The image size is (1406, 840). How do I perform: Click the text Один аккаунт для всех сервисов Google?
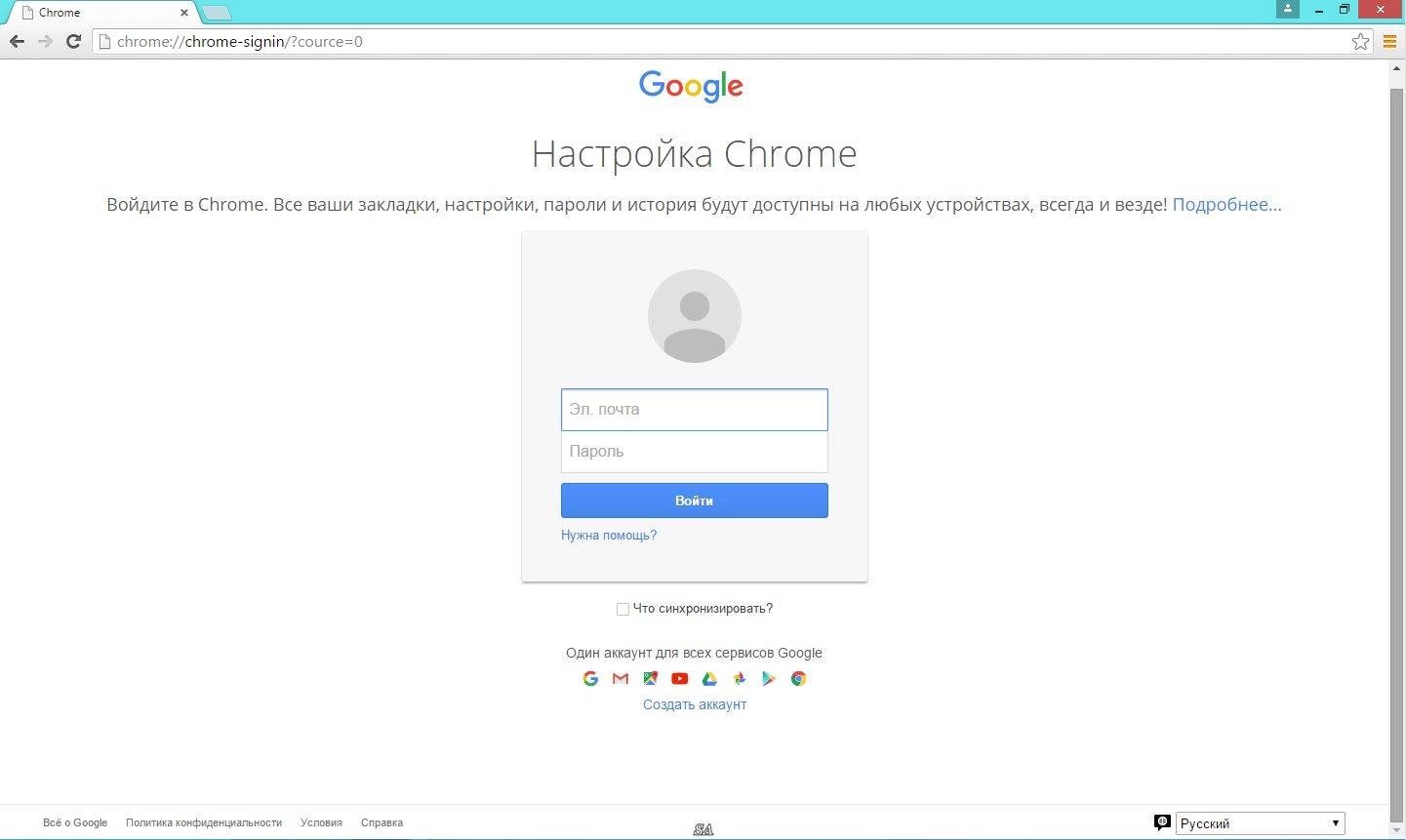click(694, 653)
